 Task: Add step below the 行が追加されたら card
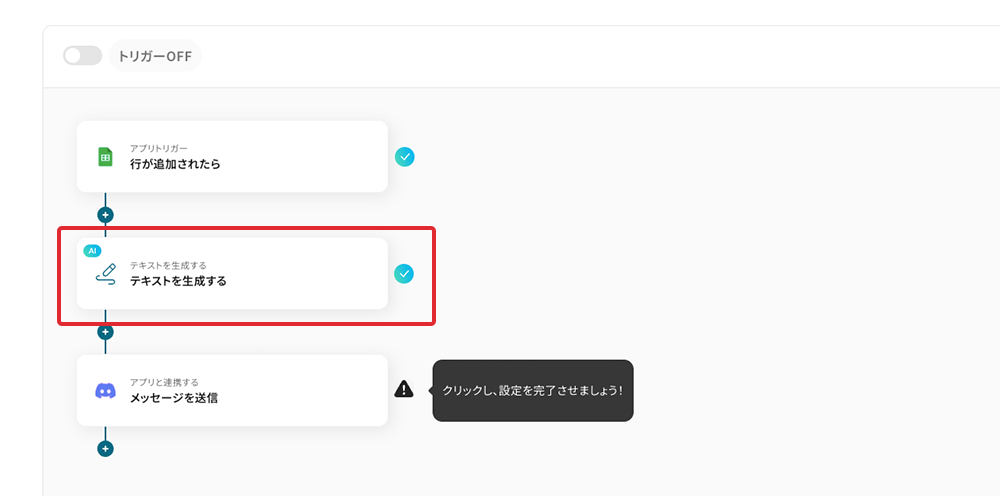pyautogui.click(x=105, y=215)
